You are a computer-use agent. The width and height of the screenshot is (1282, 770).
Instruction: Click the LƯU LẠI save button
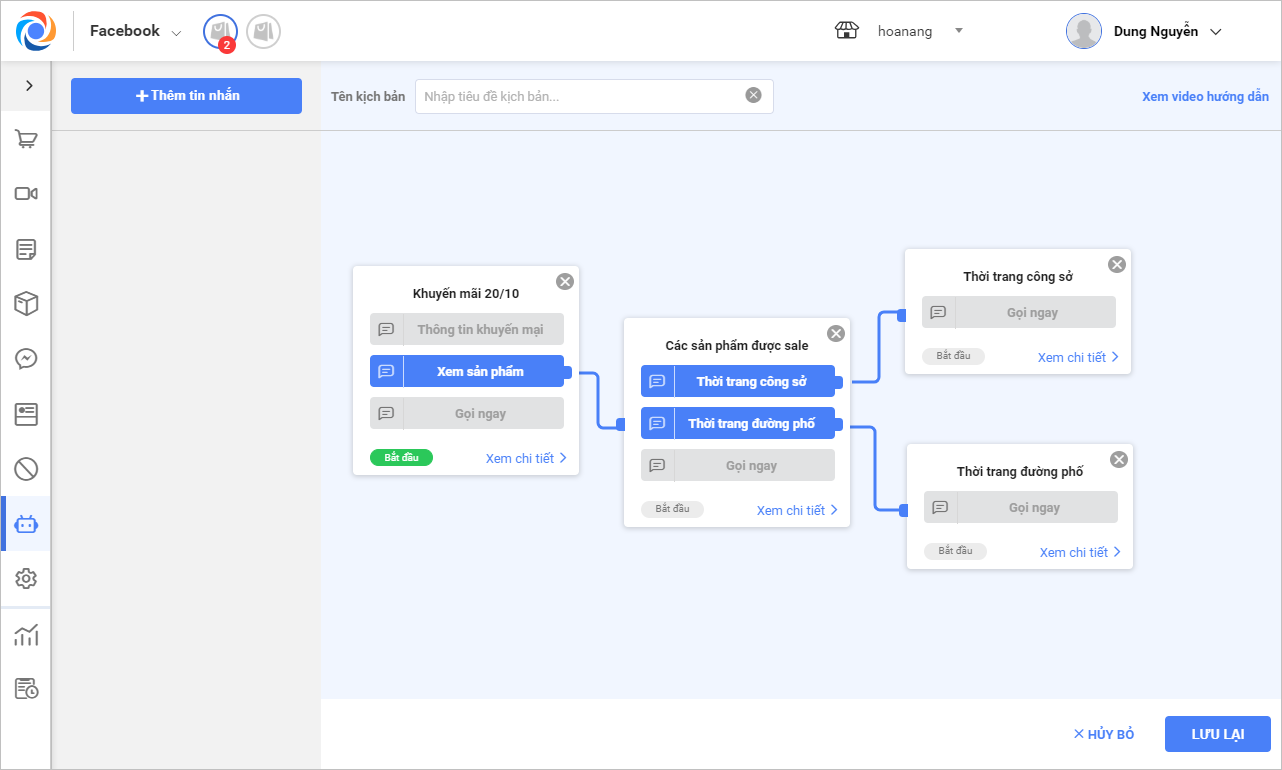(x=1217, y=734)
